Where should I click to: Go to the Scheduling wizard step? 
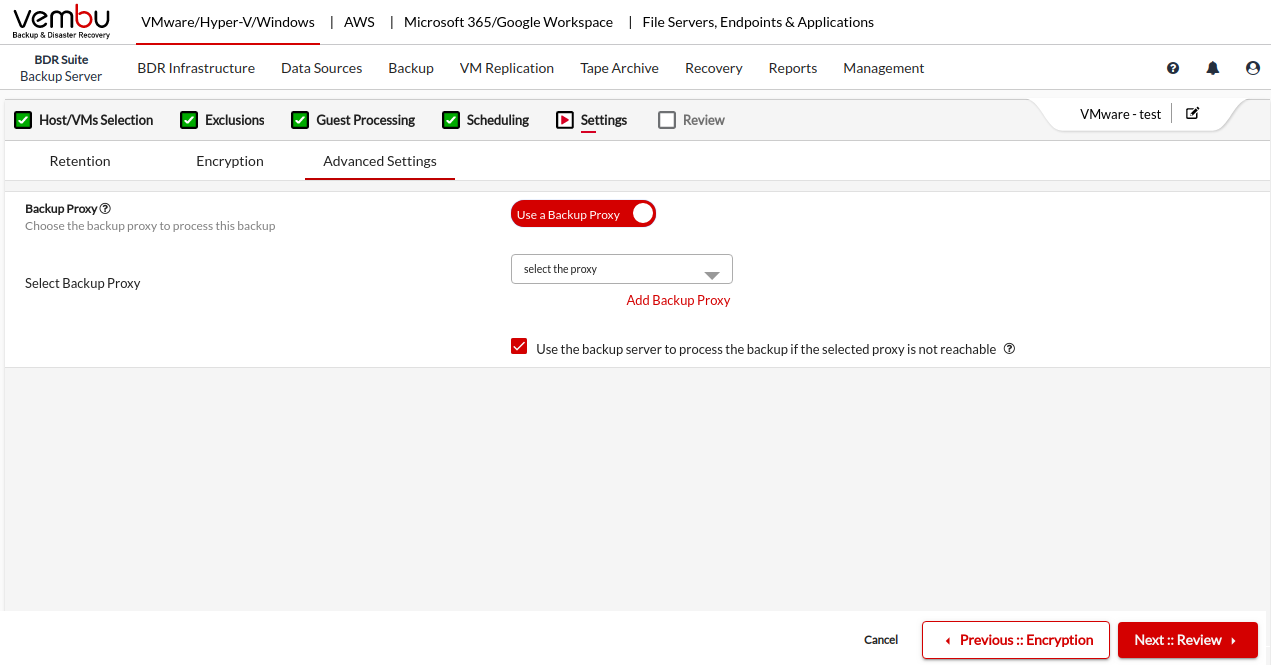click(x=497, y=120)
